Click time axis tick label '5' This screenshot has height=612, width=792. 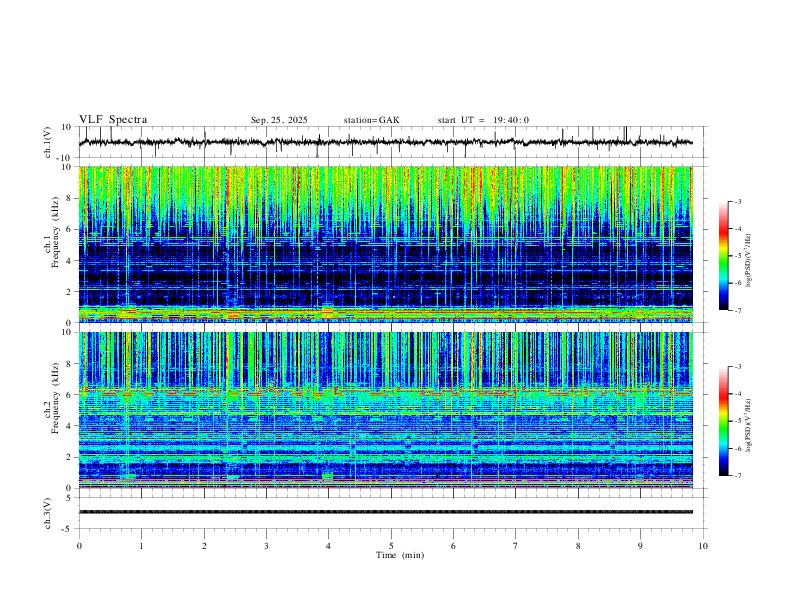pyautogui.click(x=391, y=546)
